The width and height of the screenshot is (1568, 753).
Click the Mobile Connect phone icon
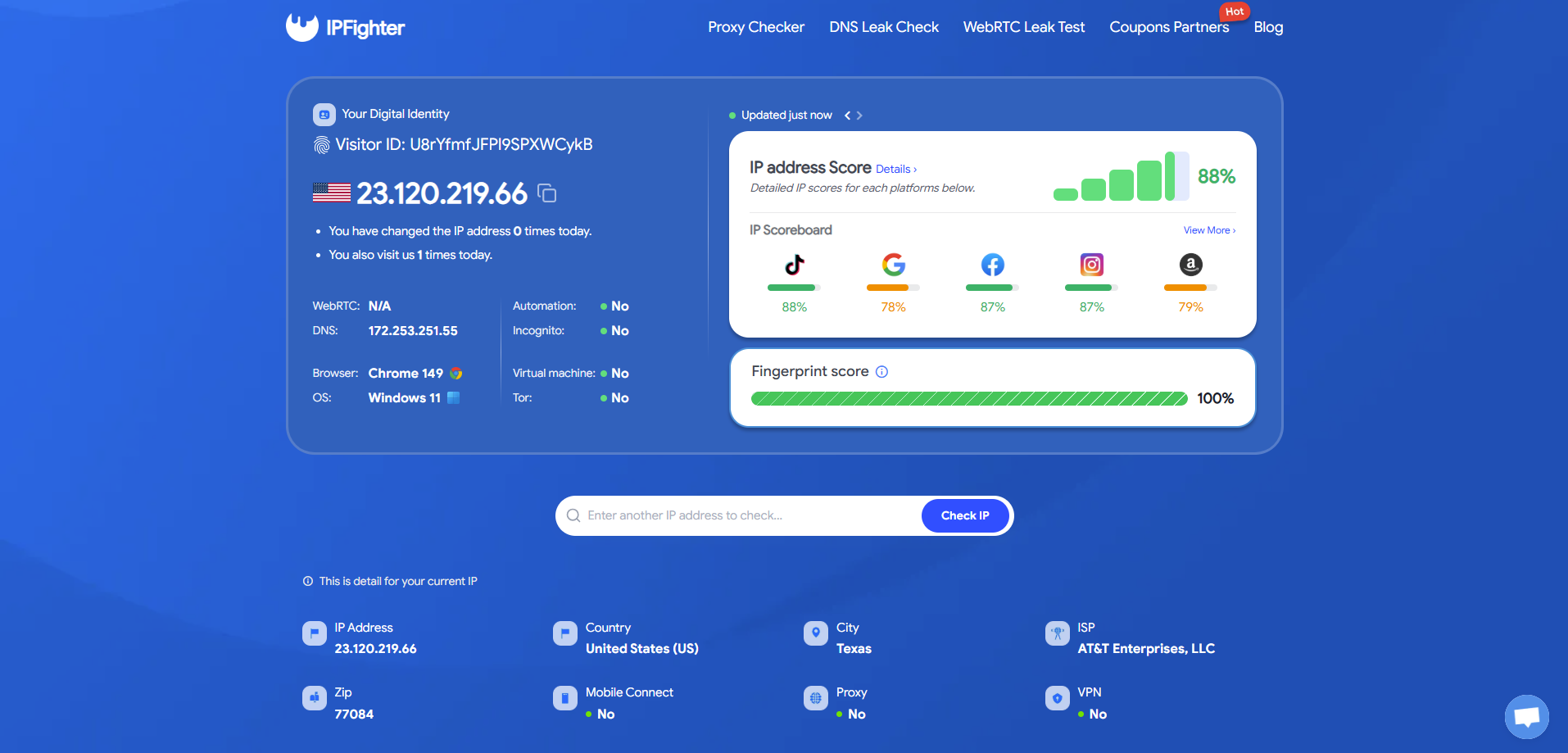point(564,698)
